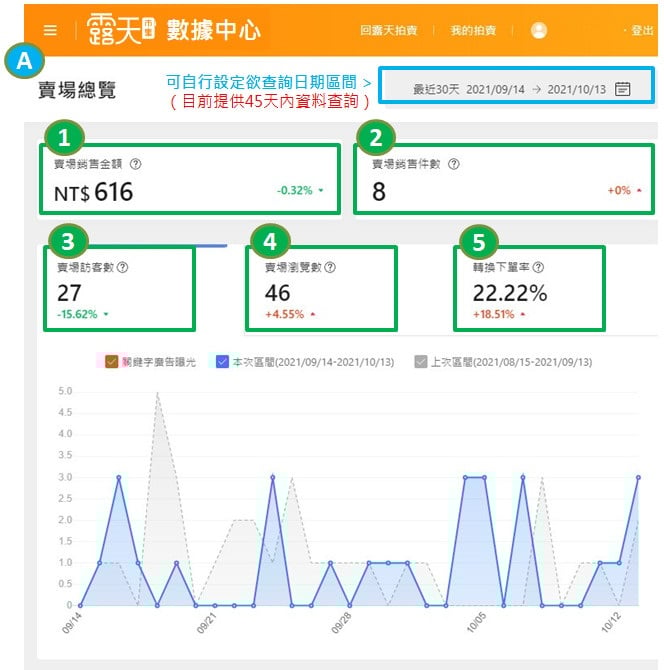
Task: Click 登出 to log out
Action: coord(640,31)
